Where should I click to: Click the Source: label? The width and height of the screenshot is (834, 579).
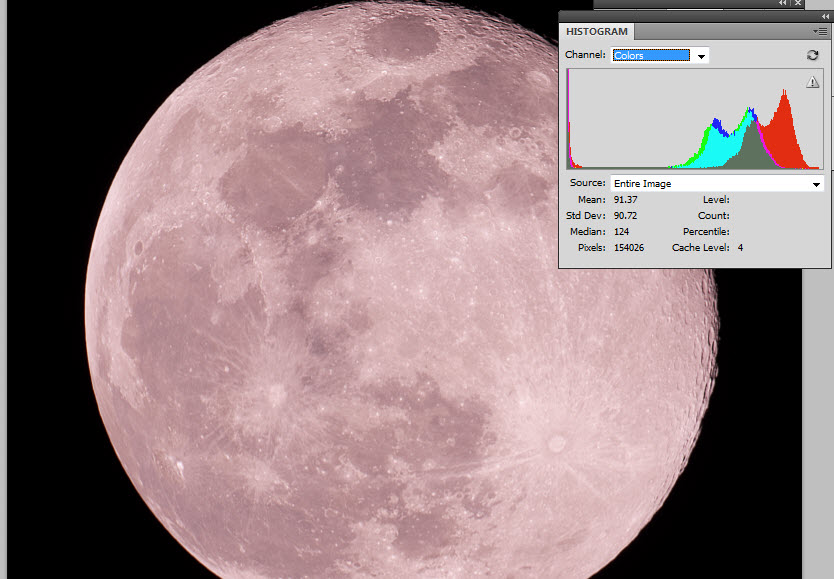coord(587,183)
